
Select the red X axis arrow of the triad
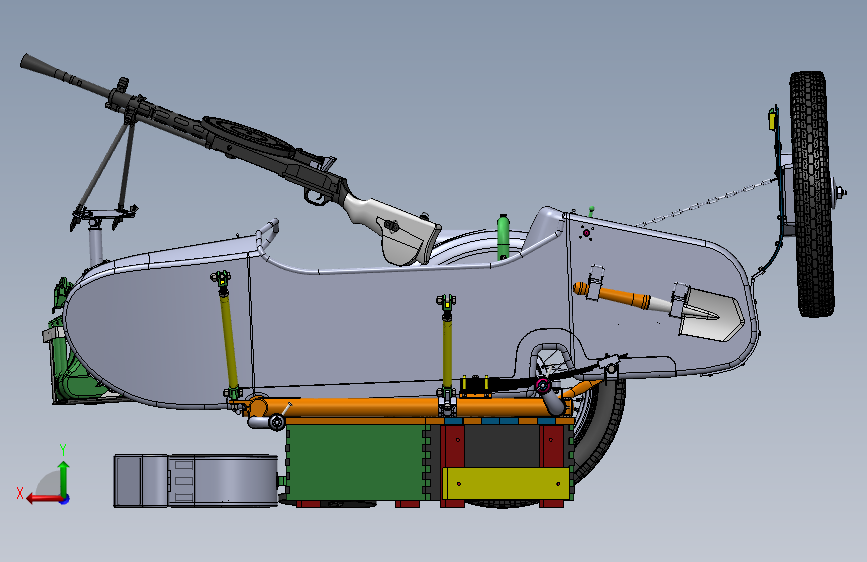pos(44,499)
